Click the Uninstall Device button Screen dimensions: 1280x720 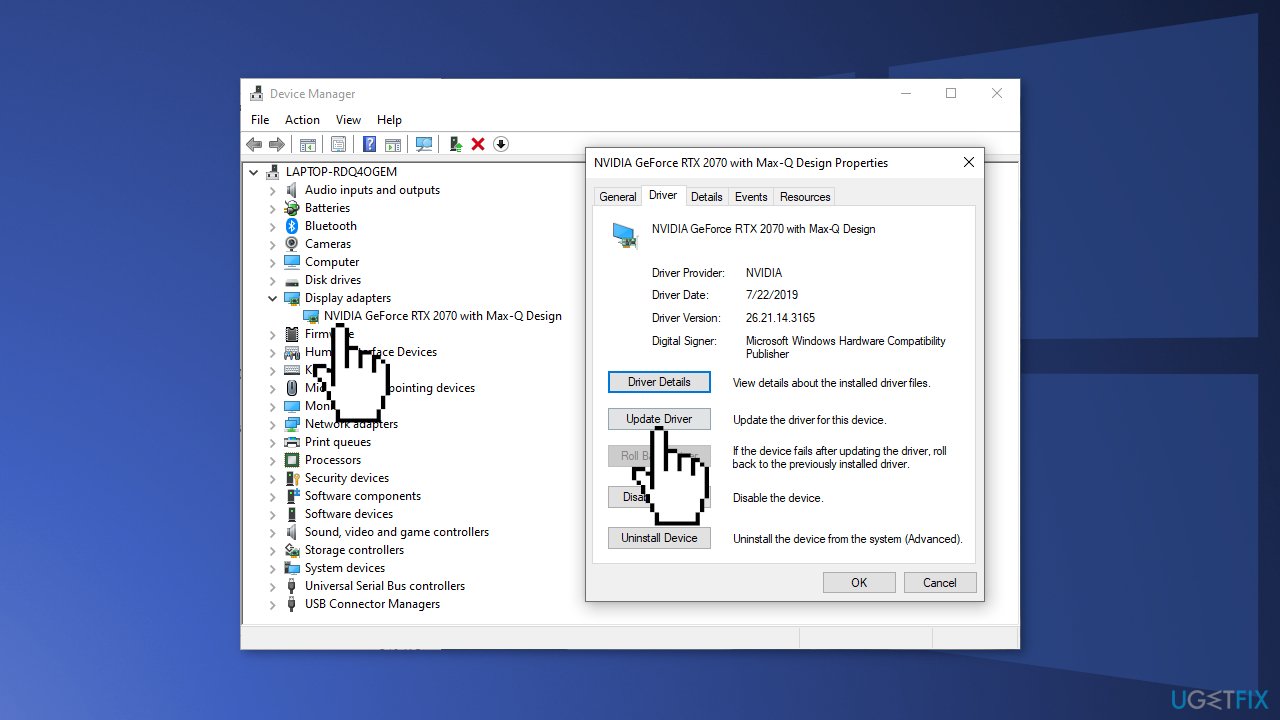point(659,537)
